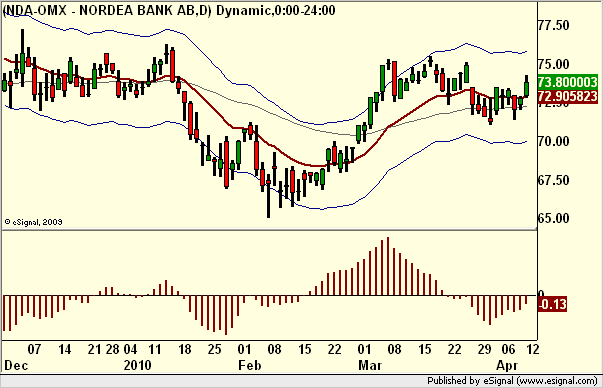Click the 77.50 price axis label
603x388 pixels.
tap(553, 26)
